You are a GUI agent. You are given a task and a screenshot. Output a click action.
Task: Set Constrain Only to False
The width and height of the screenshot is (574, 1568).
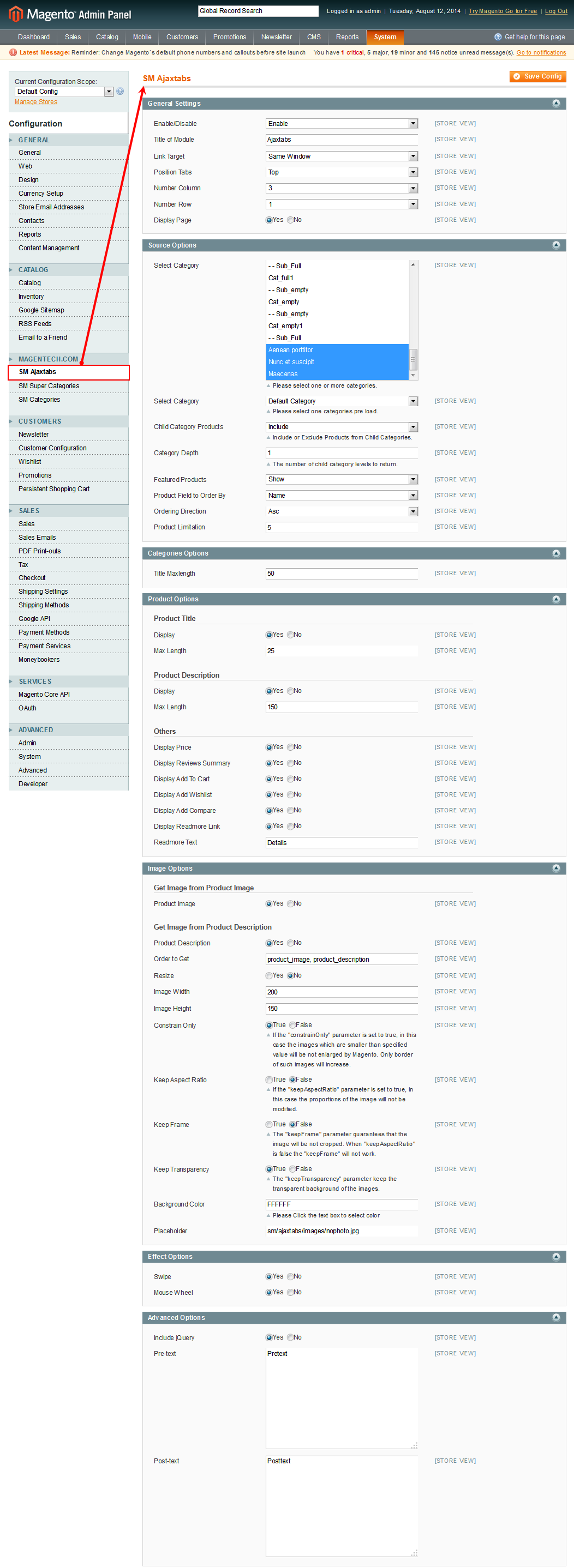292,1026
